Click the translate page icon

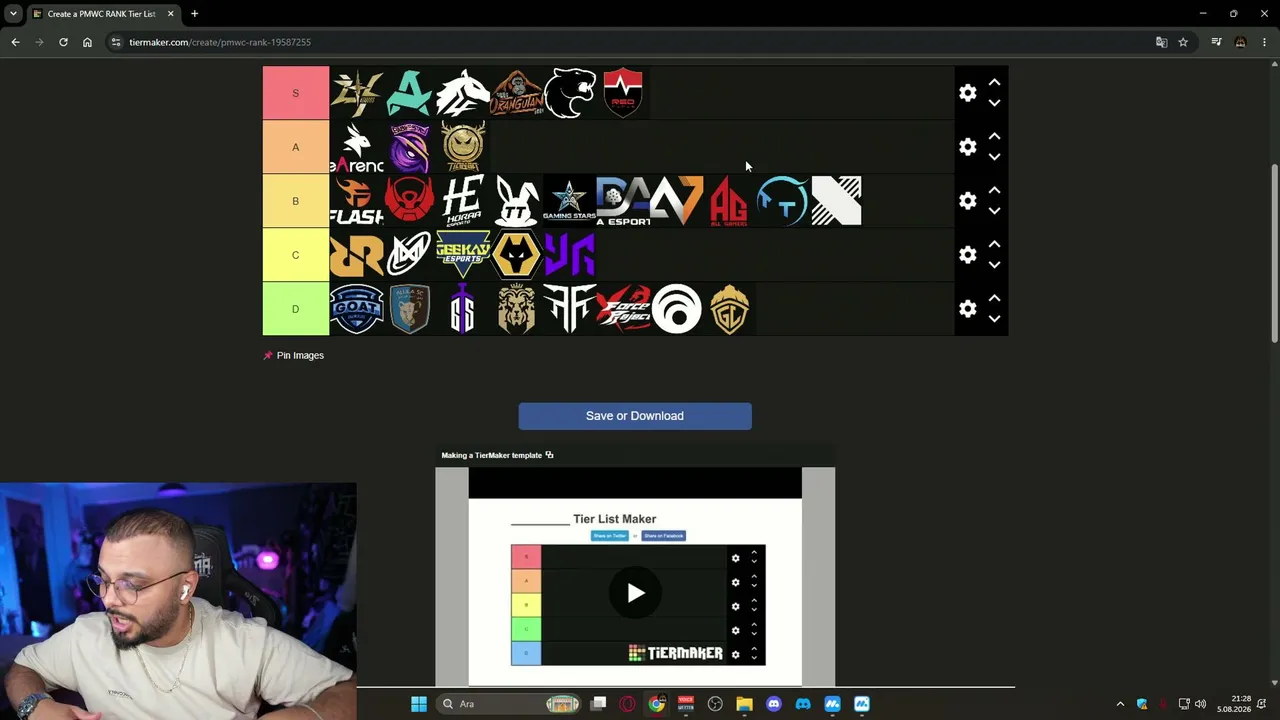coord(1161,42)
